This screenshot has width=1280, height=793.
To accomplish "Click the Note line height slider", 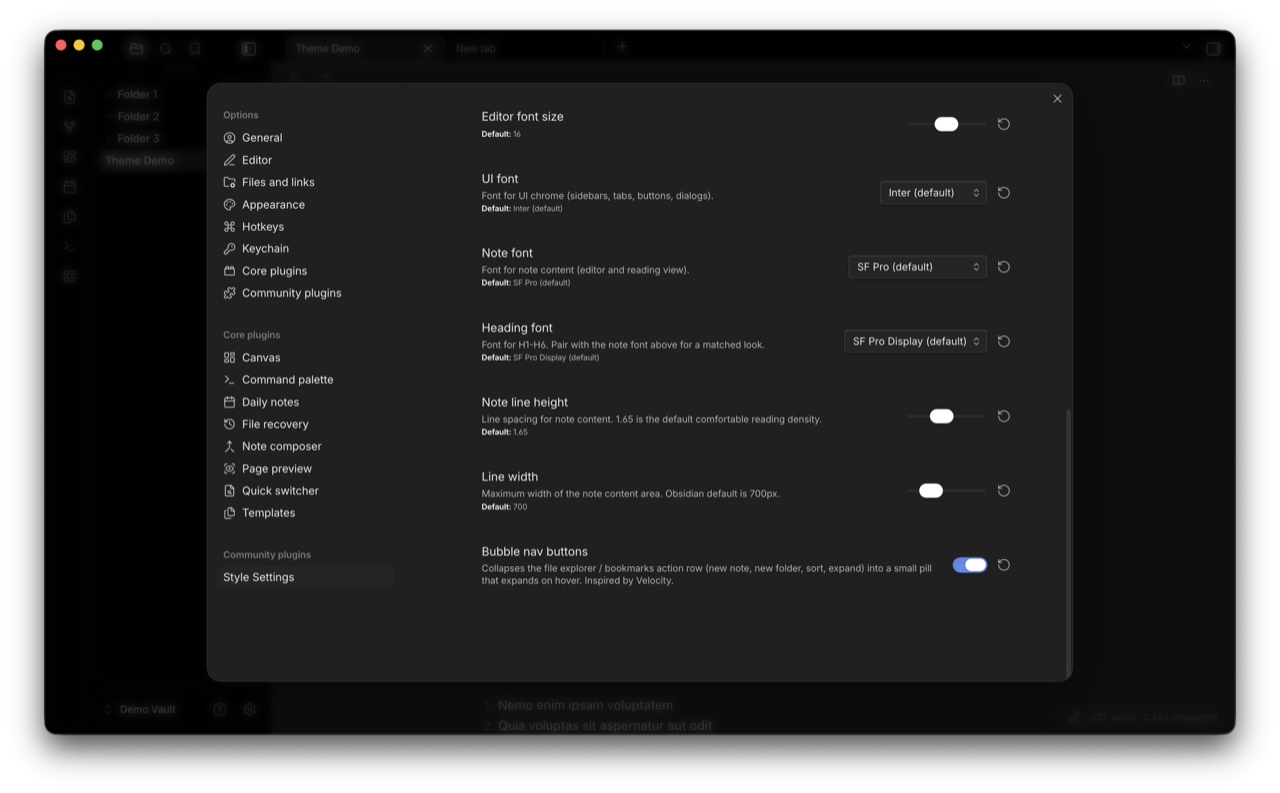I will [x=946, y=416].
